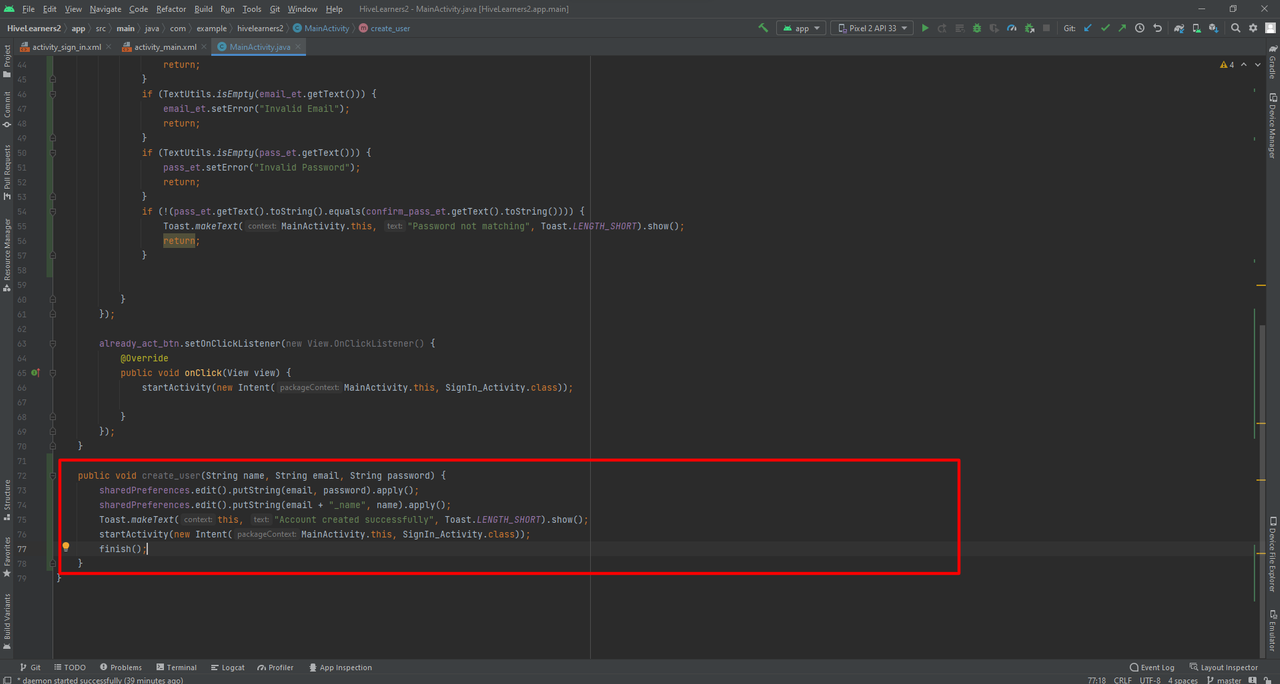Open the app run configuration dropdown

click(x=801, y=28)
